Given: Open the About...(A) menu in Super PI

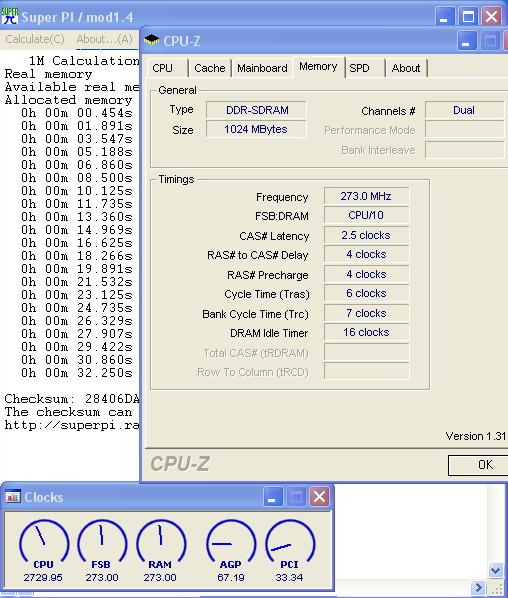Looking at the screenshot, I should 104,39.
